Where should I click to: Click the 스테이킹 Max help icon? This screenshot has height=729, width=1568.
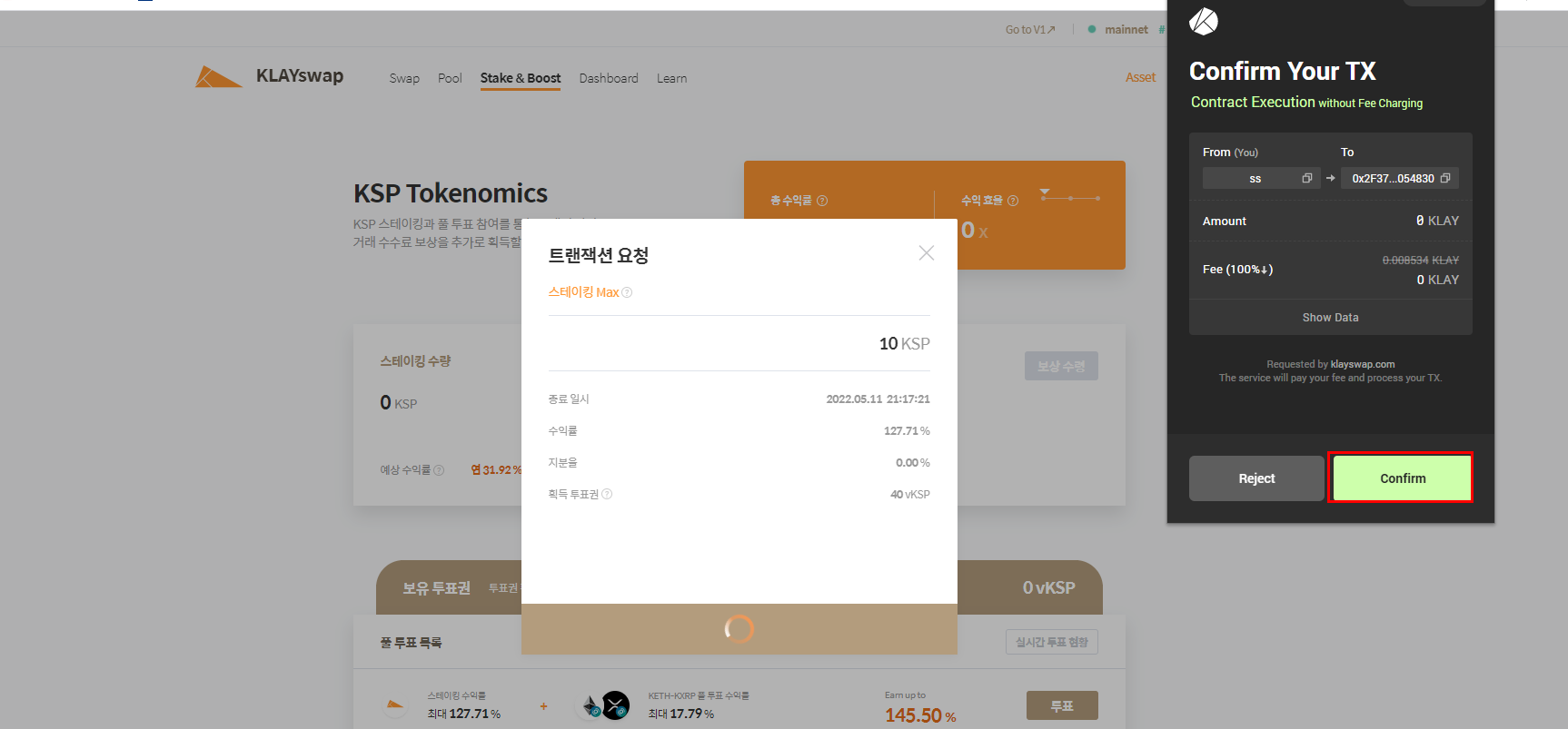[x=627, y=292]
